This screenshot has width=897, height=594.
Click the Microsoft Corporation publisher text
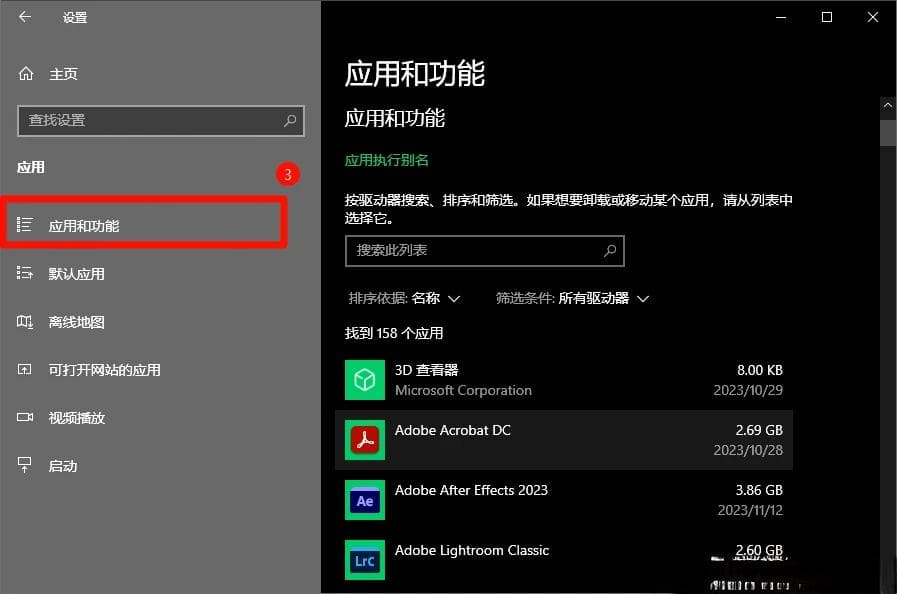click(x=463, y=390)
